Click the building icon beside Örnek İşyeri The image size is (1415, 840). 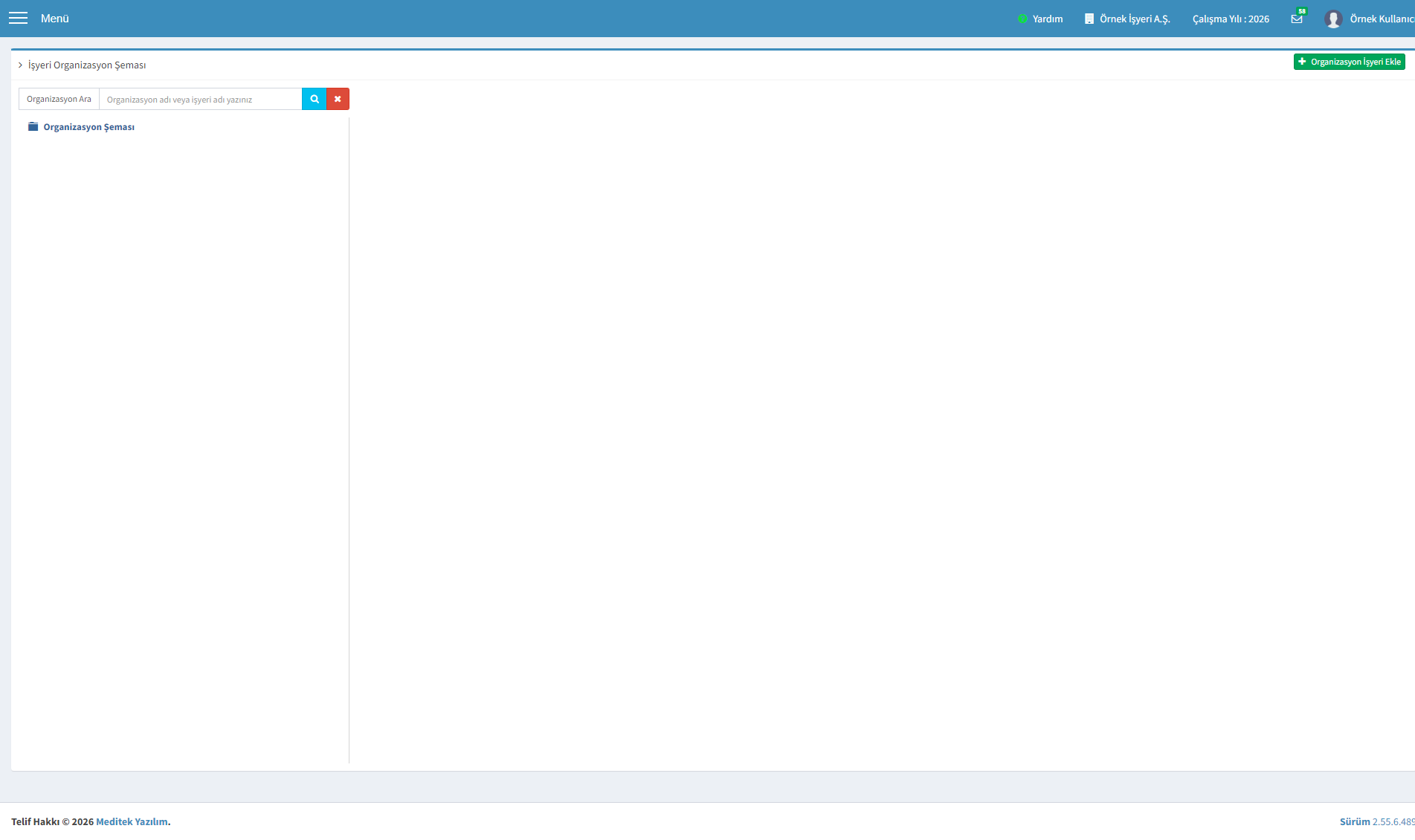point(1089,19)
